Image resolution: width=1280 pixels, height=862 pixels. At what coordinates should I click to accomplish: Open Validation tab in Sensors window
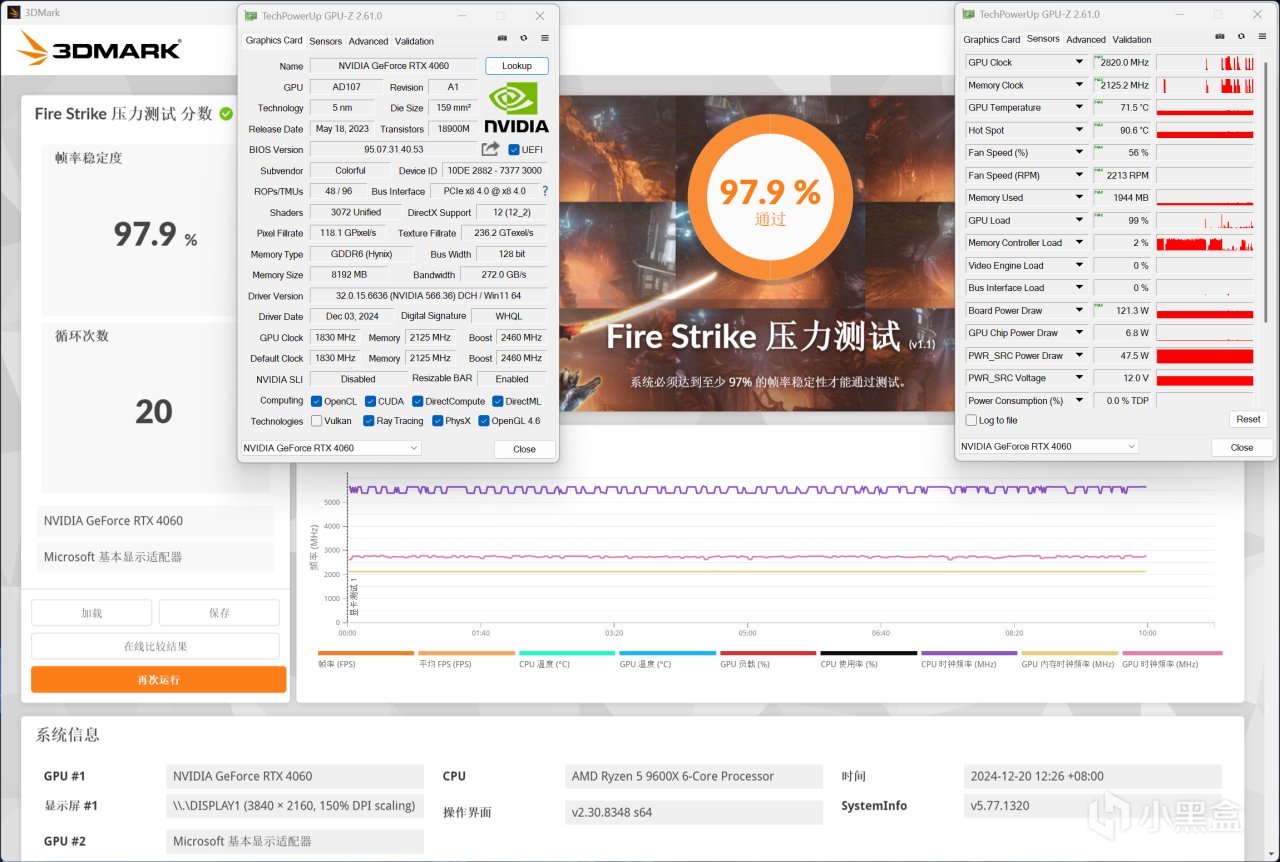click(1132, 40)
